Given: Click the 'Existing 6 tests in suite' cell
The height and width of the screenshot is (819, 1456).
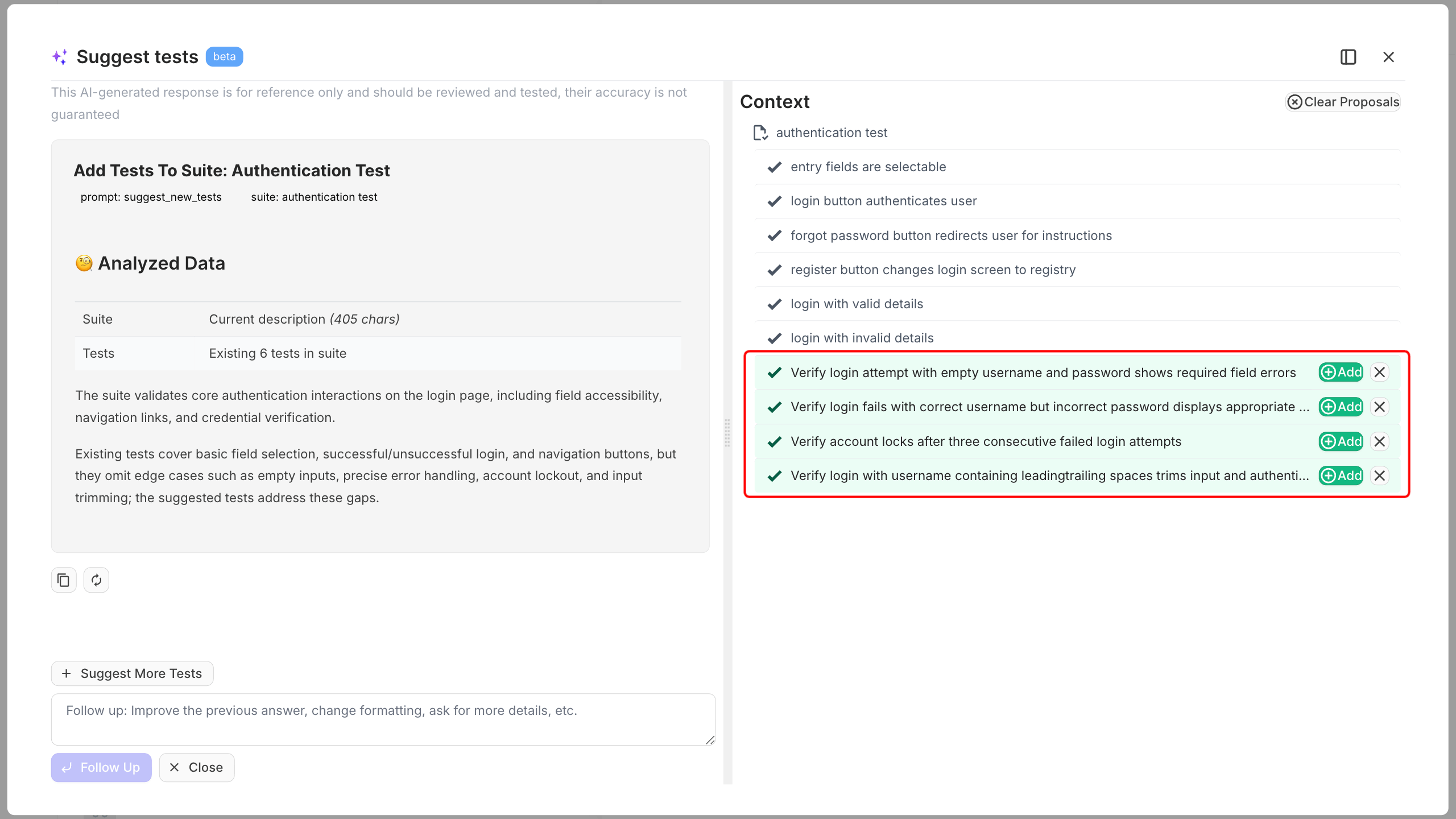Looking at the screenshot, I should coord(278,353).
